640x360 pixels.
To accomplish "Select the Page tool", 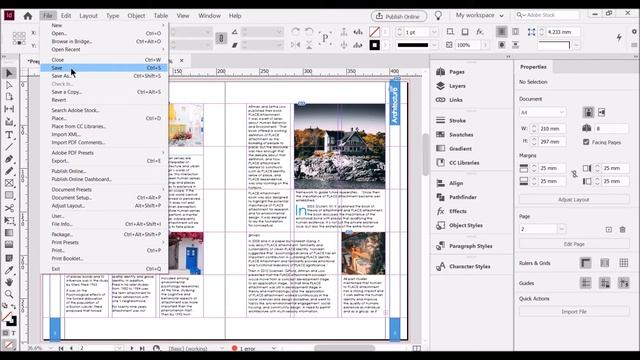I will [9, 97].
